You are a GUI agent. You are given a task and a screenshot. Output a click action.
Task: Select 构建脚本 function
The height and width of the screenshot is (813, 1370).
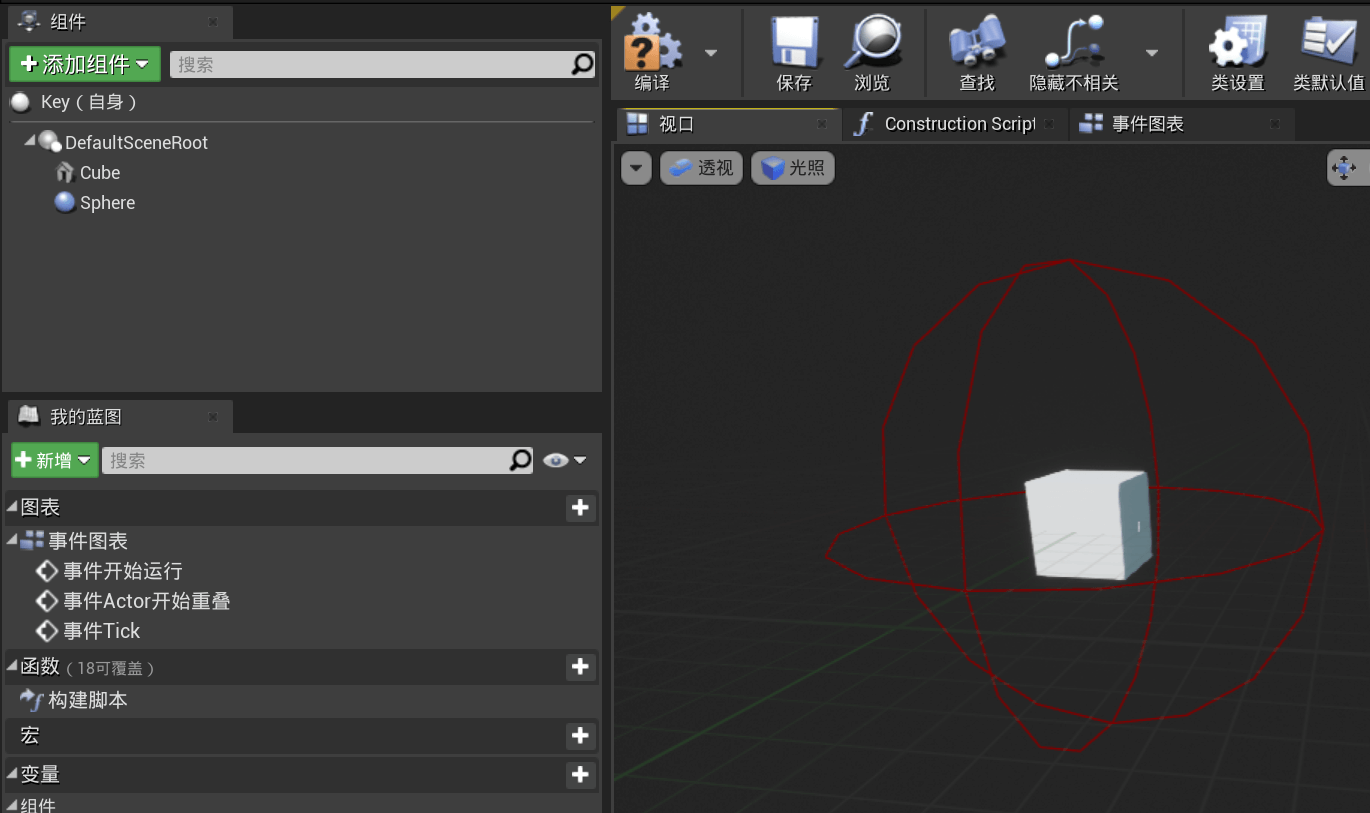point(88,700)
